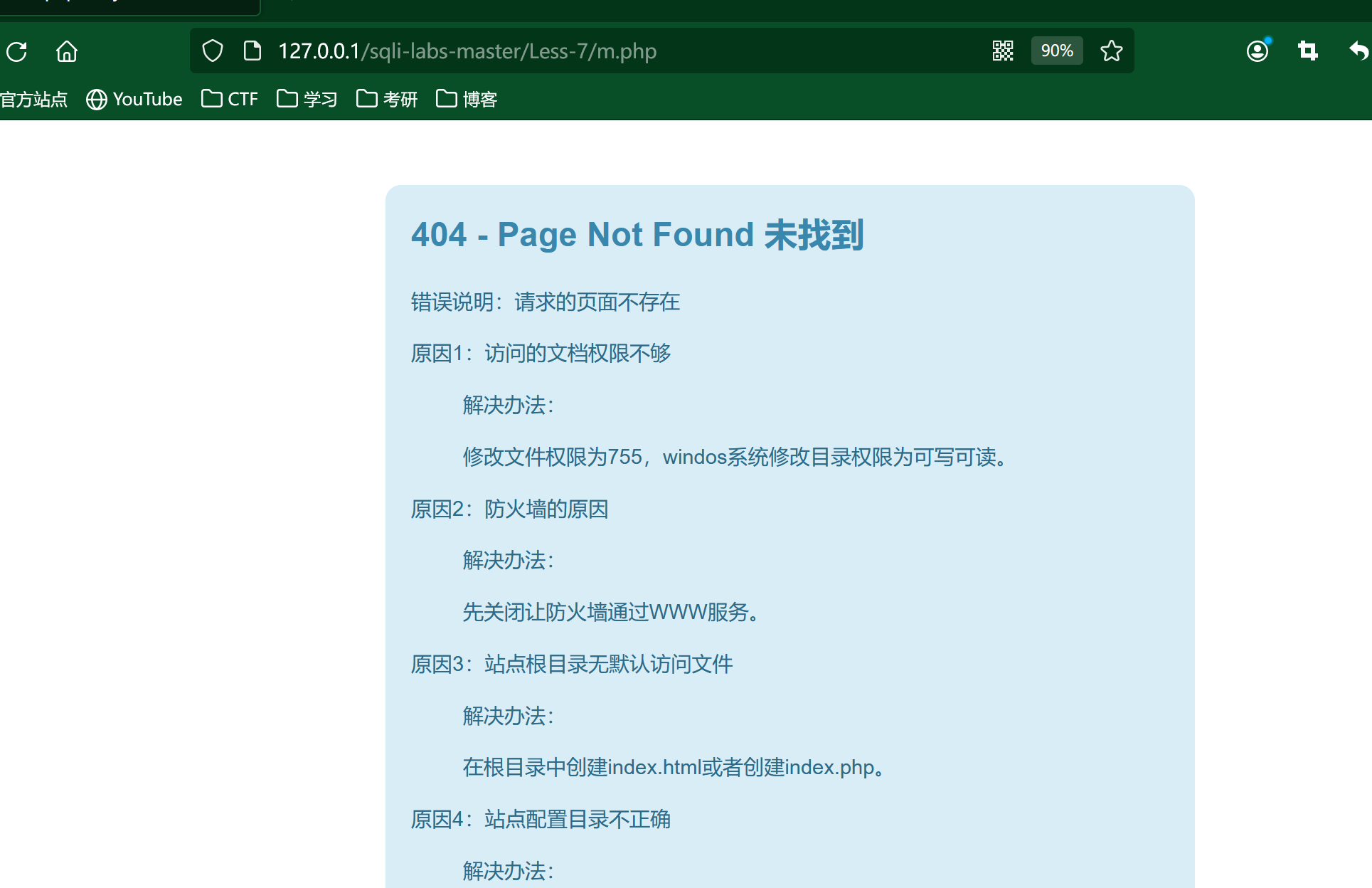Click the 404 Page Not Found heading
This screenshot has height=888, width=1372.
[637, 235]
